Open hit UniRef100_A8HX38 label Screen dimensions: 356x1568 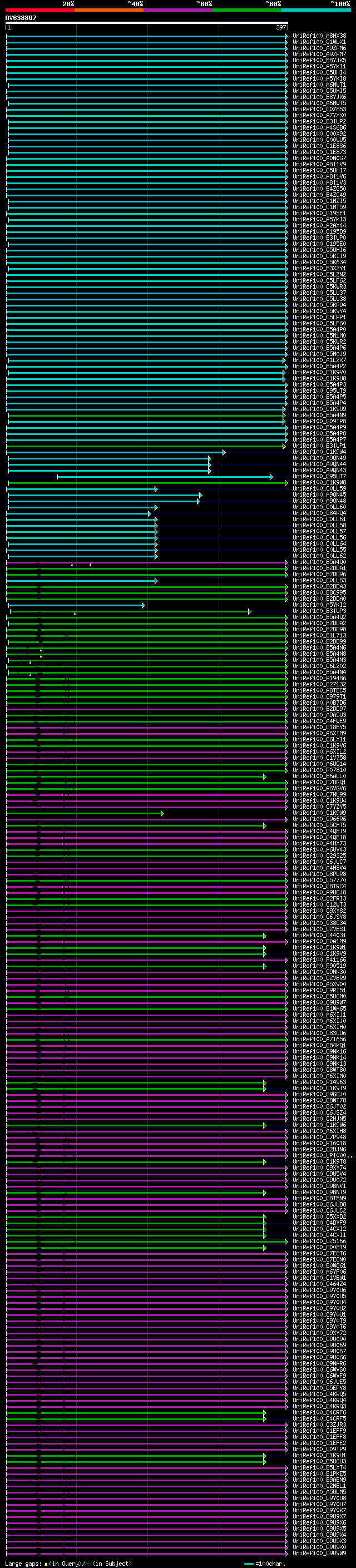point(319,36)
